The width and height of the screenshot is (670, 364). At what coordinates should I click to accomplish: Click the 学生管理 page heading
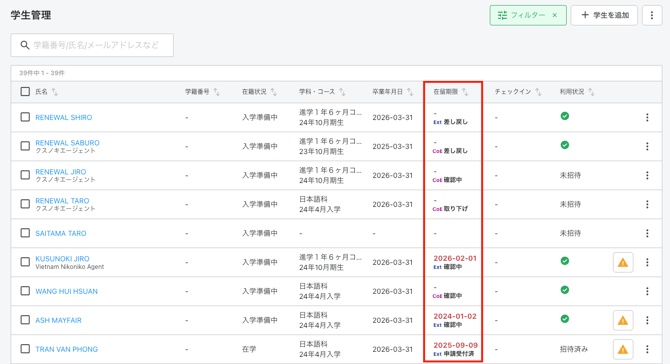31,15
